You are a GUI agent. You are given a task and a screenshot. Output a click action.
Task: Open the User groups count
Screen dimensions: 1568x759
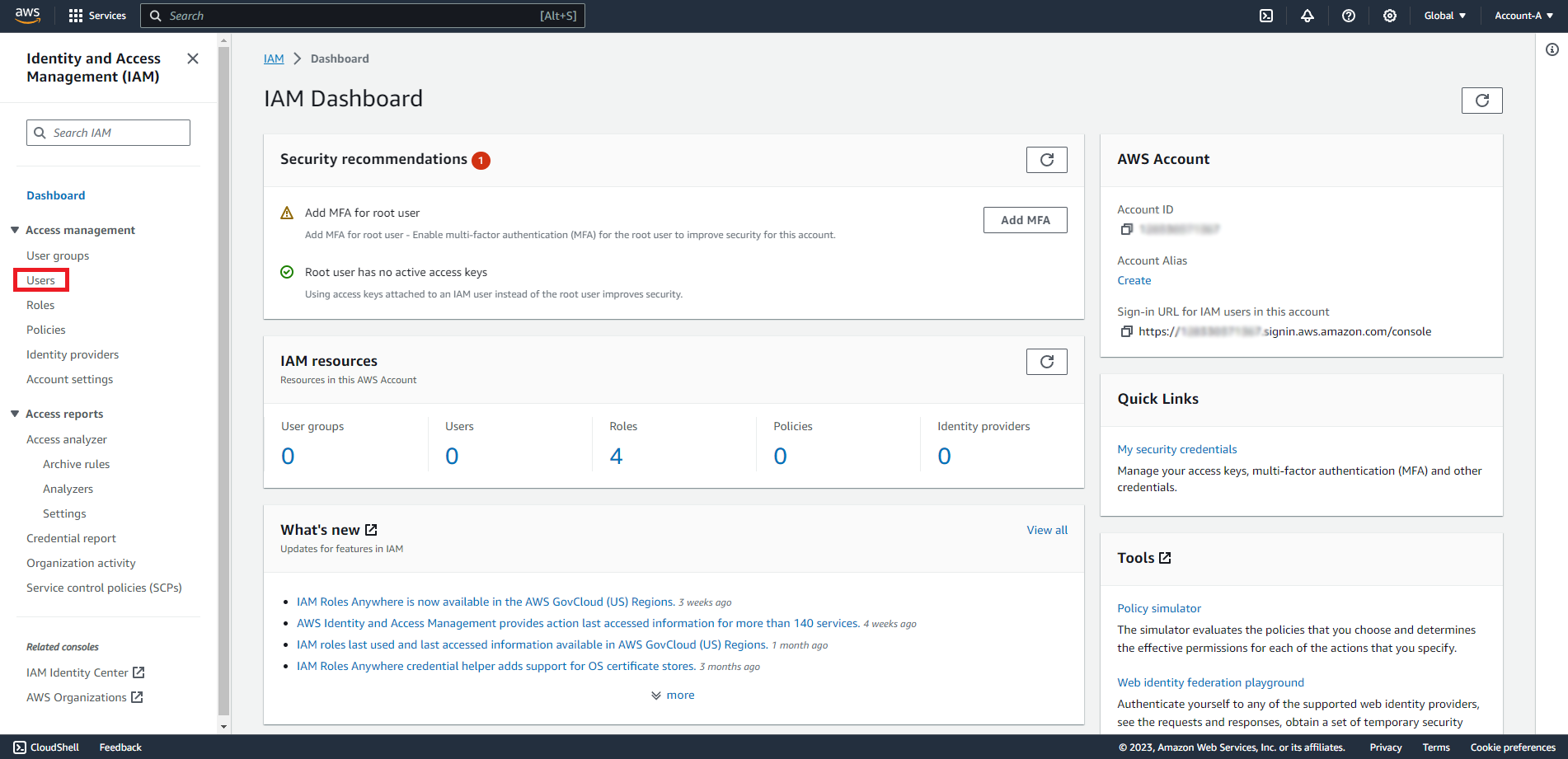click(288, 456)
